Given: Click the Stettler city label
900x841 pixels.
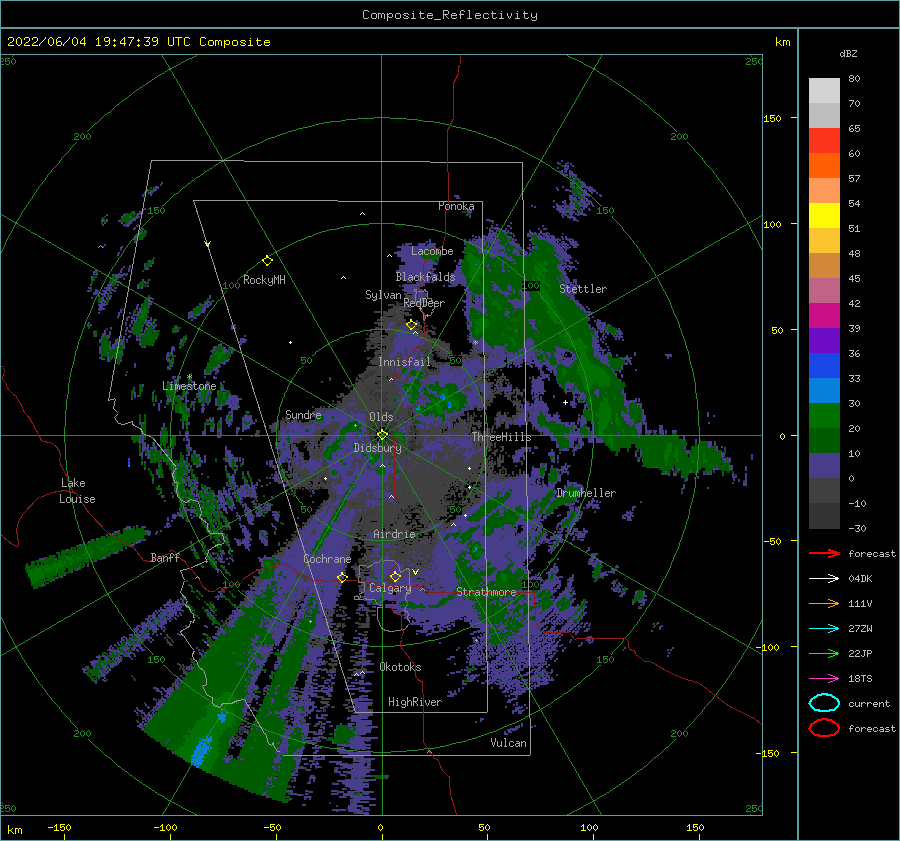Looking at the screenshot, I should click(583, 289).
